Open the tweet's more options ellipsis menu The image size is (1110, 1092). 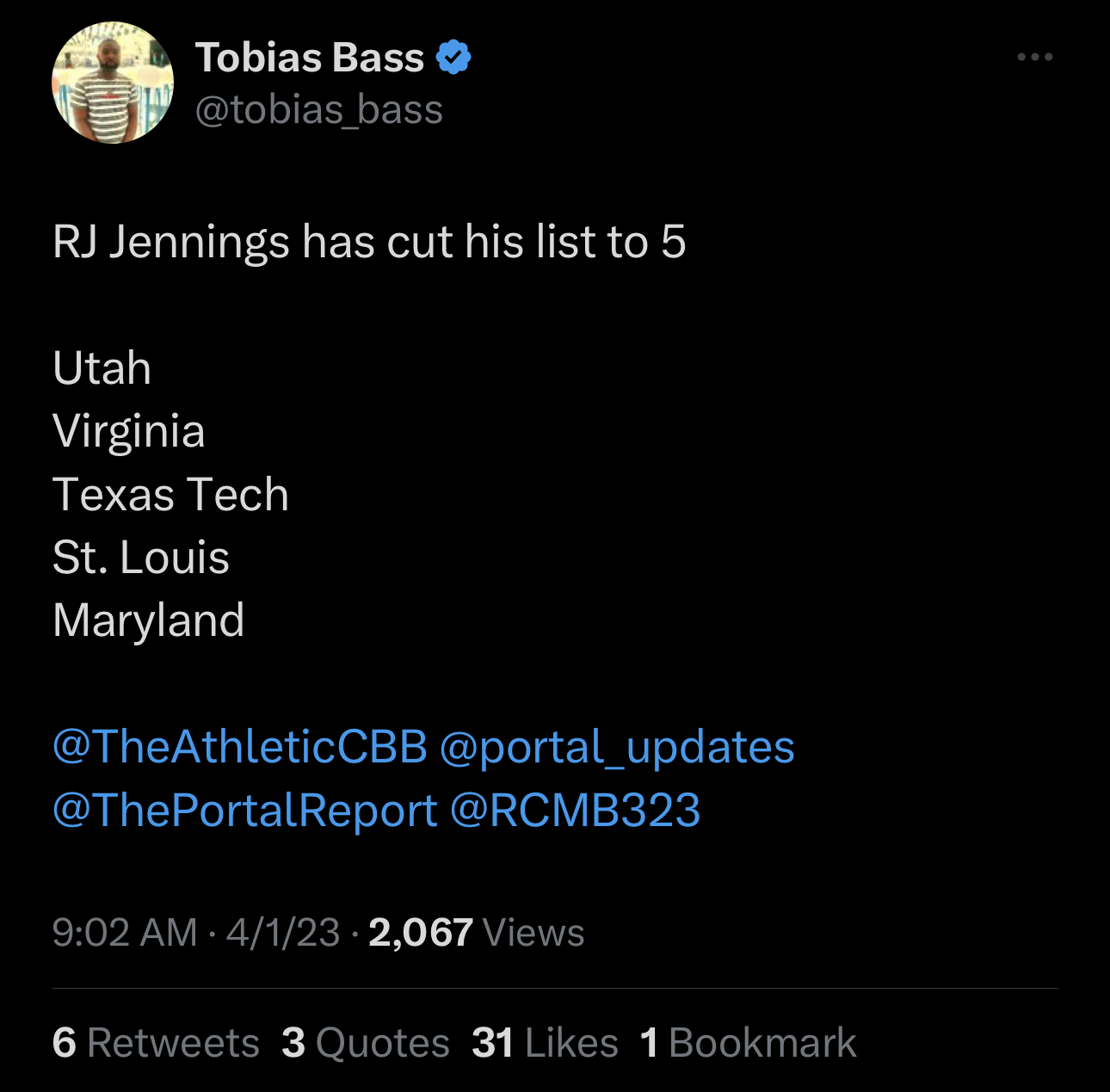pos(1034,58)
